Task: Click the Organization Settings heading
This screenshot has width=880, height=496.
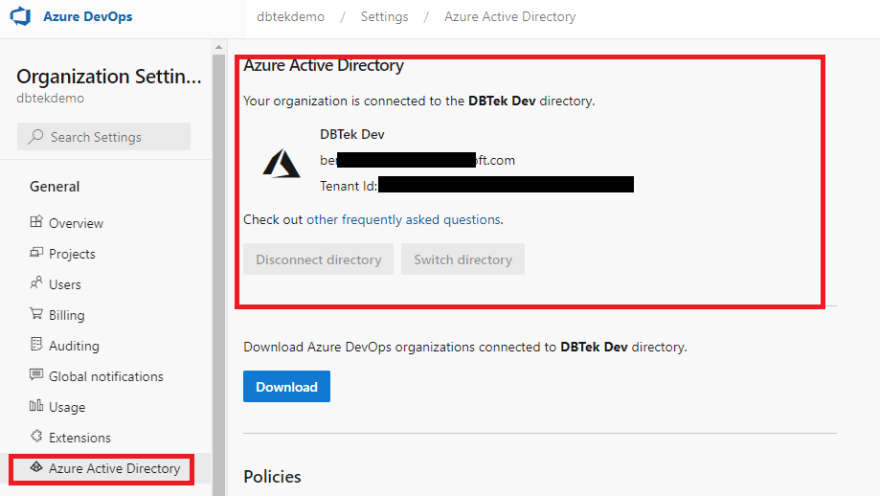Action: (109, 76)
